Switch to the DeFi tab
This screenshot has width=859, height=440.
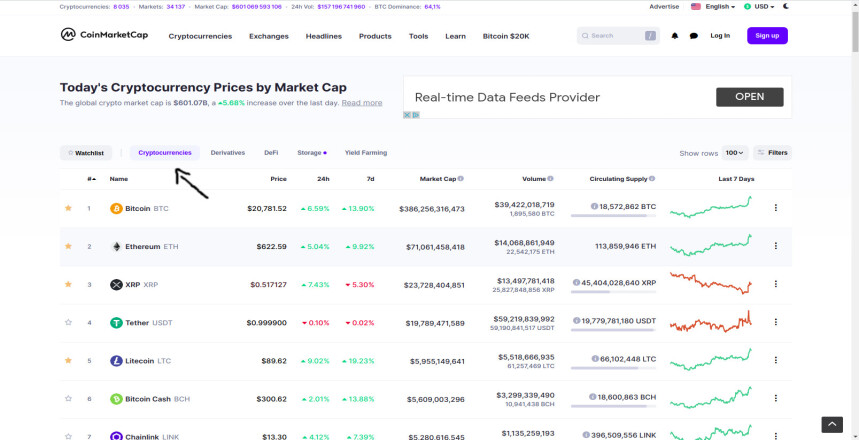[x=271, y=153]
